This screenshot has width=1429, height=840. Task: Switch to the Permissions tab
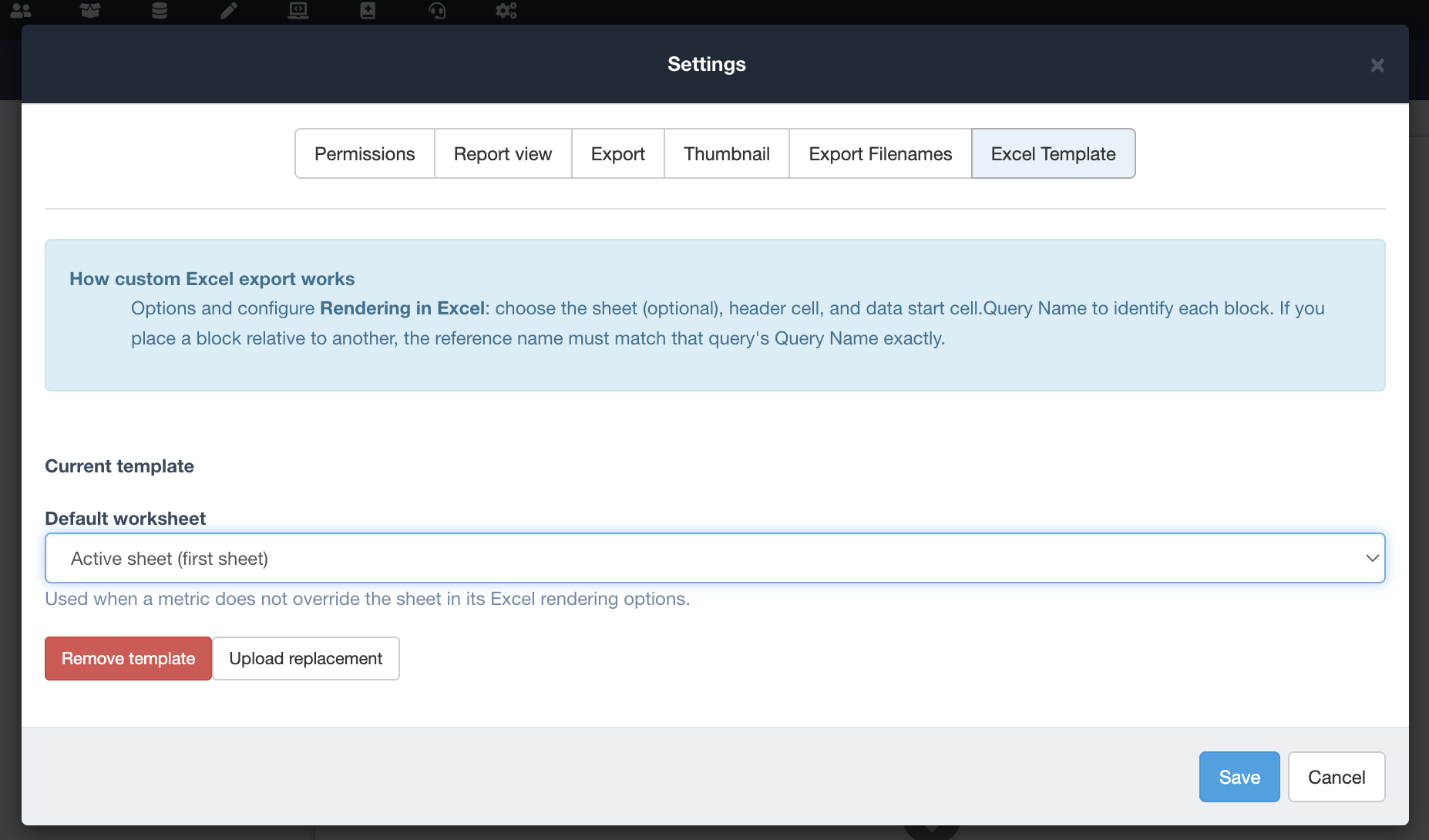click(x=365, y=153)
